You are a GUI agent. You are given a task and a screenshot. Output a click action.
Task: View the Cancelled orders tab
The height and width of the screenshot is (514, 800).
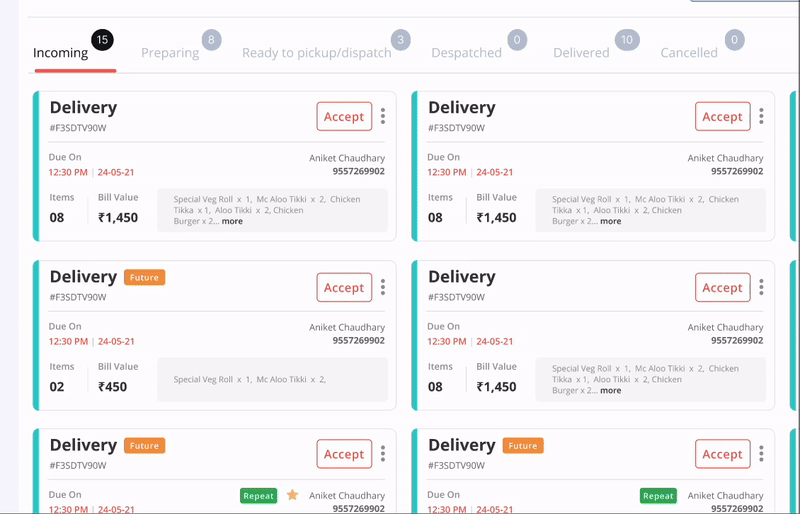coord(689,53)
